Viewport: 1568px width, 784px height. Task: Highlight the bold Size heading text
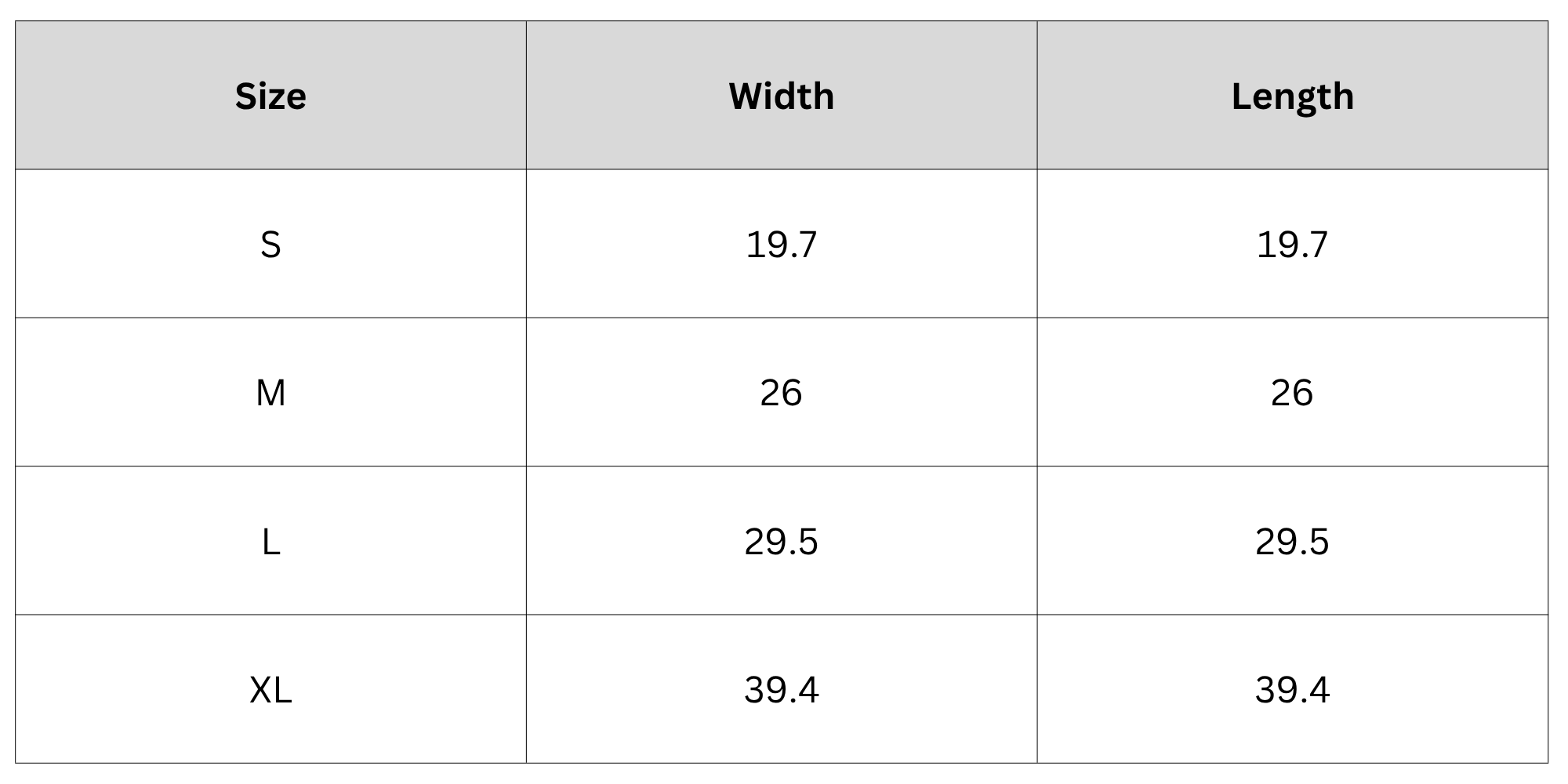tap(270, 96)
